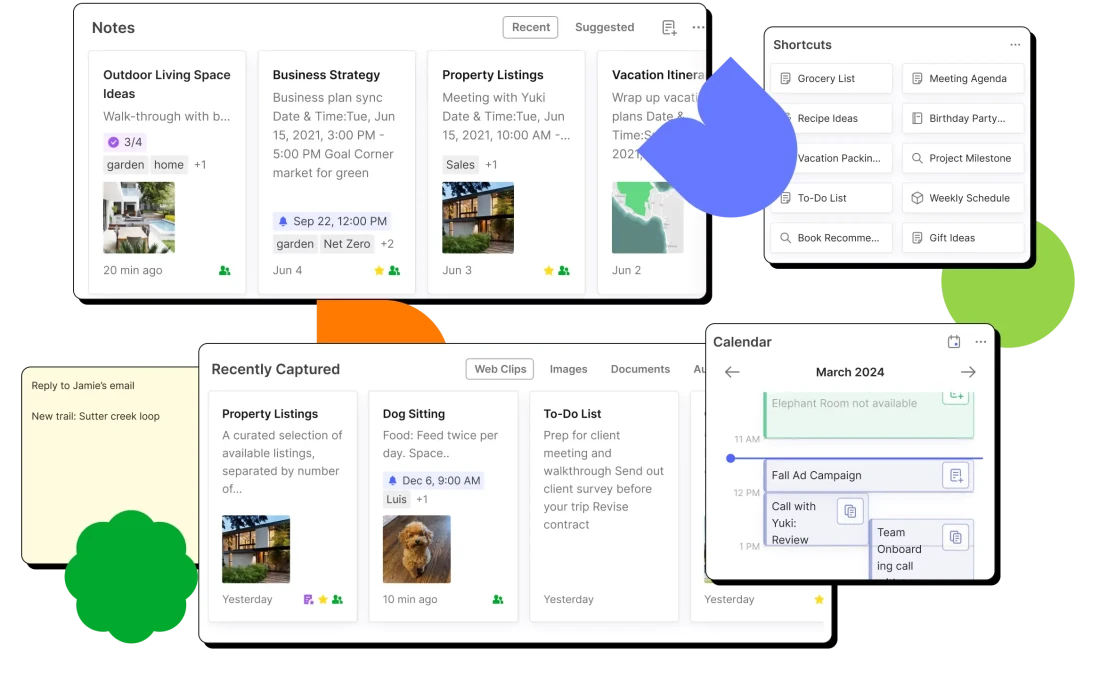The height and width of the screenshot is (684, 1100).
Task: Click note icon on Fall Ad Campaign event
Action: tap(955, 476)
